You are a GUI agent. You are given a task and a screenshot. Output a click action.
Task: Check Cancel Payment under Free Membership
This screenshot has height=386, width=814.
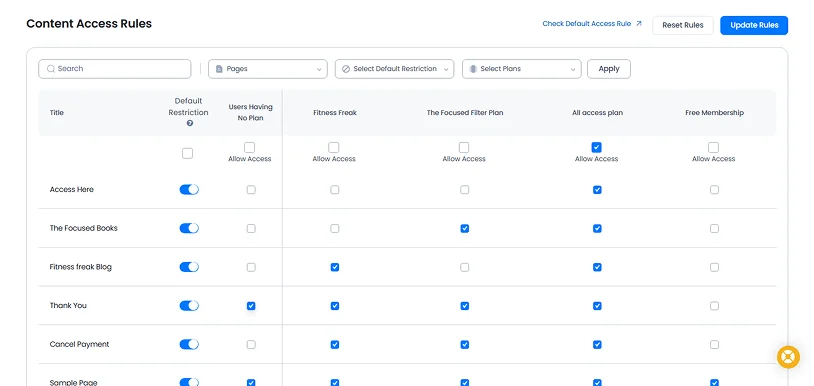pos(714,344)
